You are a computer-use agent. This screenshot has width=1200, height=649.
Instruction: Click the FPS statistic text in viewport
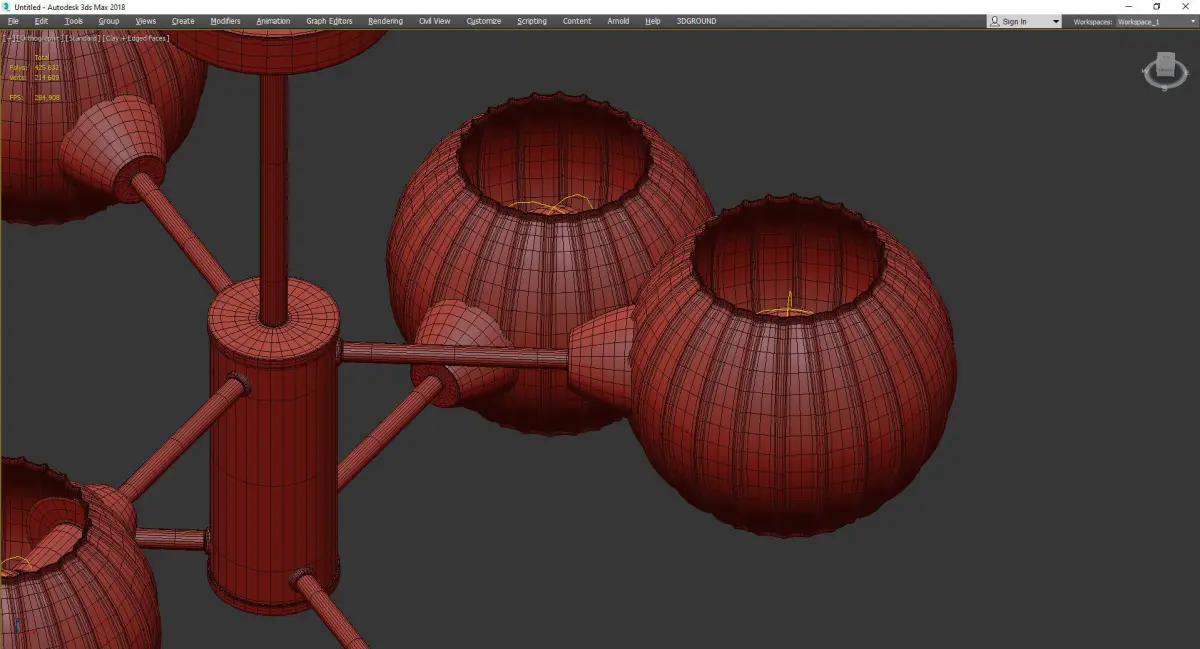click(34, 98)
